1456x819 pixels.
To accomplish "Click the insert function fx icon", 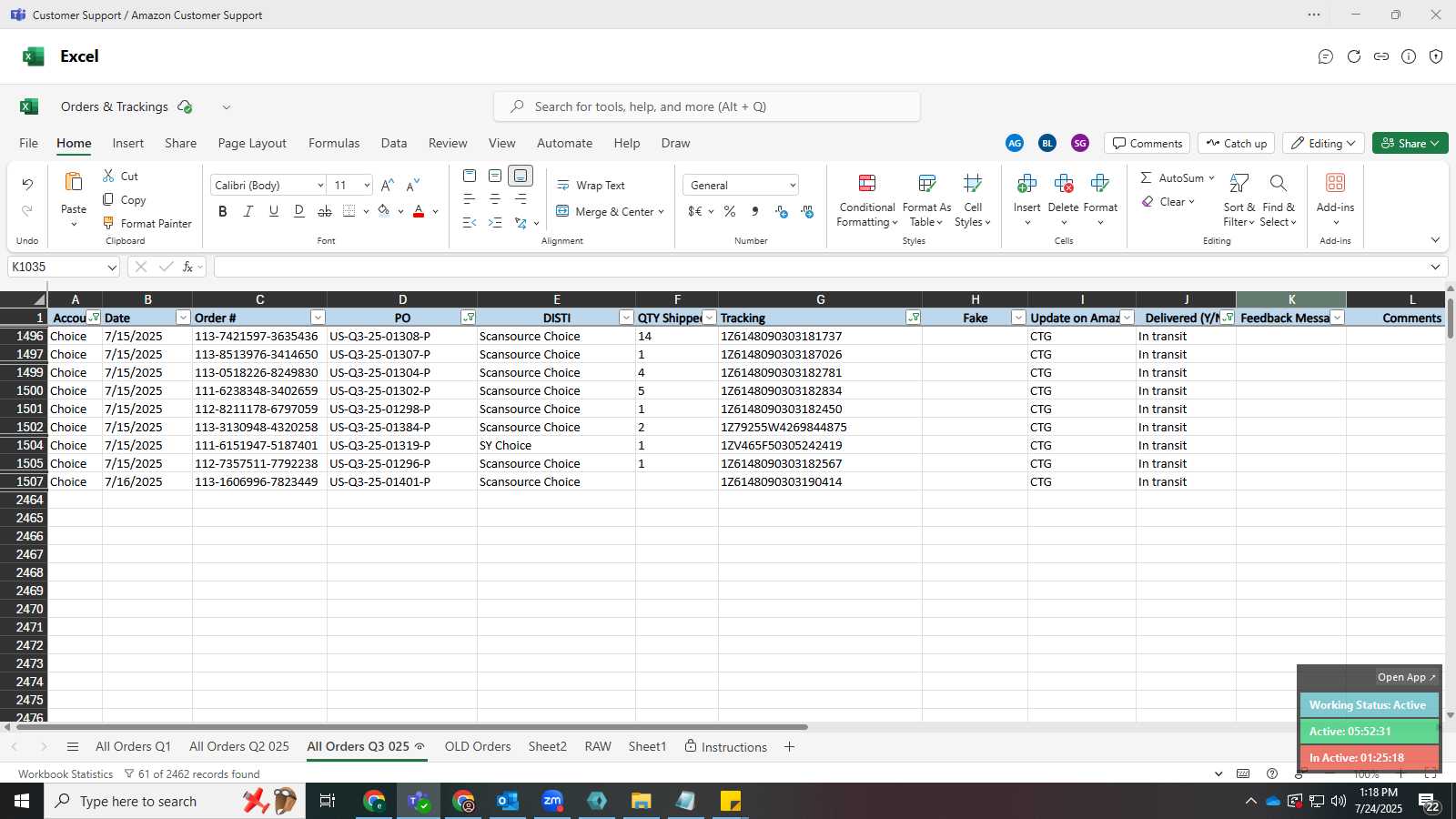I will [187, 267].
